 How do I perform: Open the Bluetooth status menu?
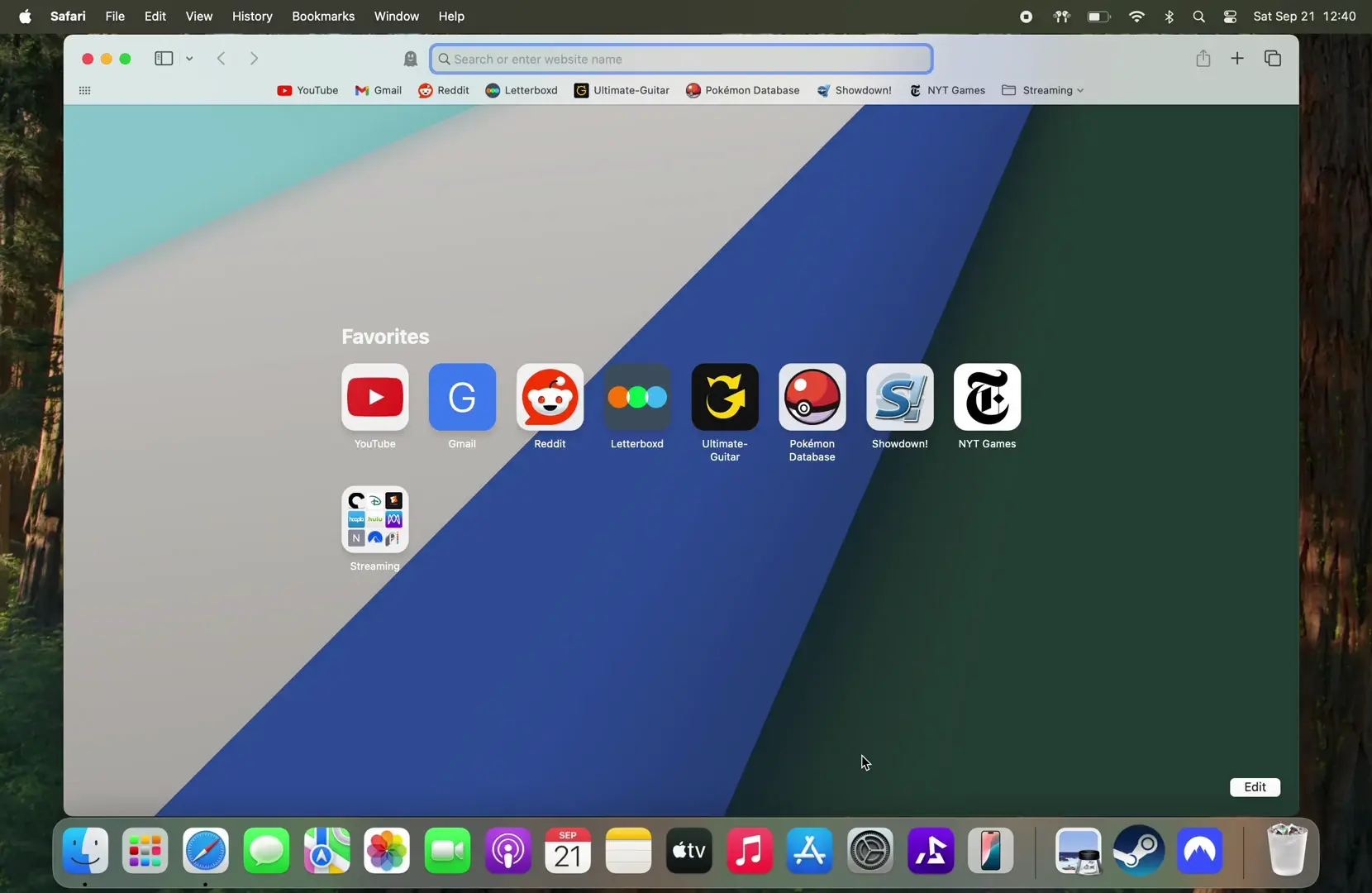[1170, 17]
